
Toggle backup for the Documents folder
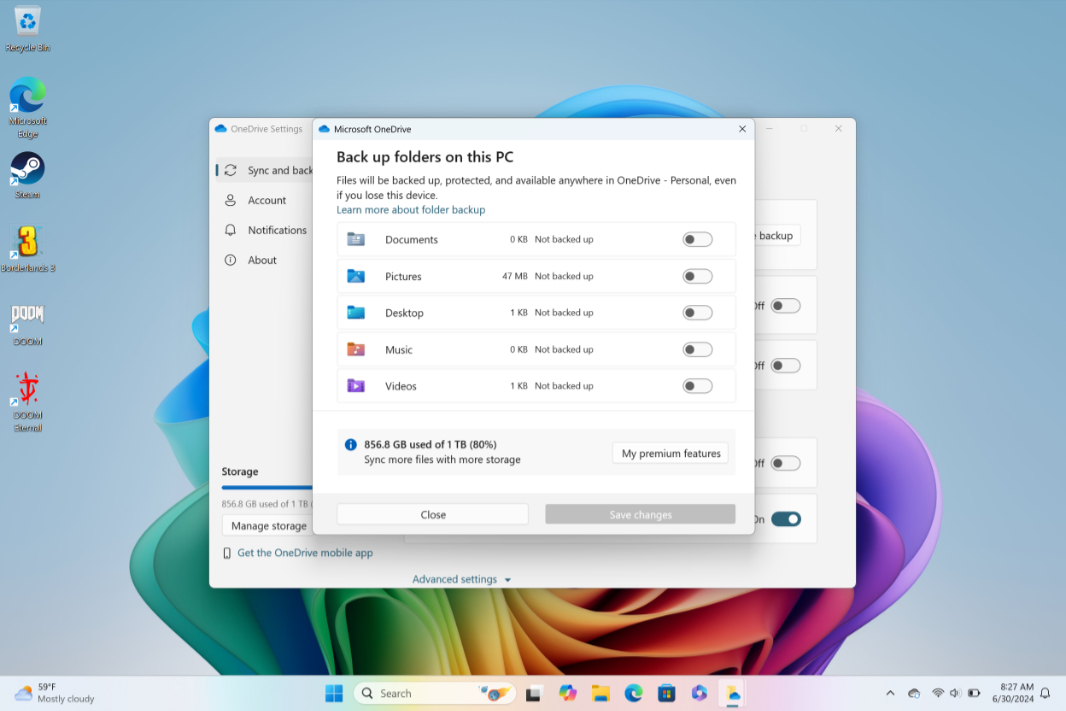[697, 240]
